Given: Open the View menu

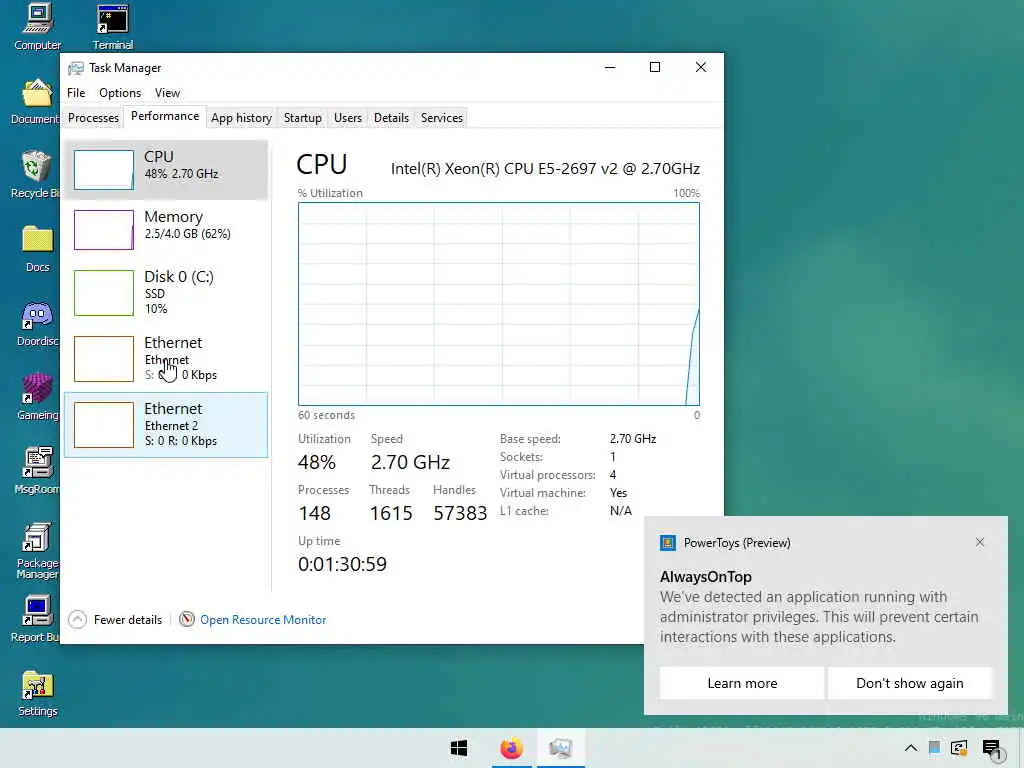Looking at the screenshot, I should (167, 93).
